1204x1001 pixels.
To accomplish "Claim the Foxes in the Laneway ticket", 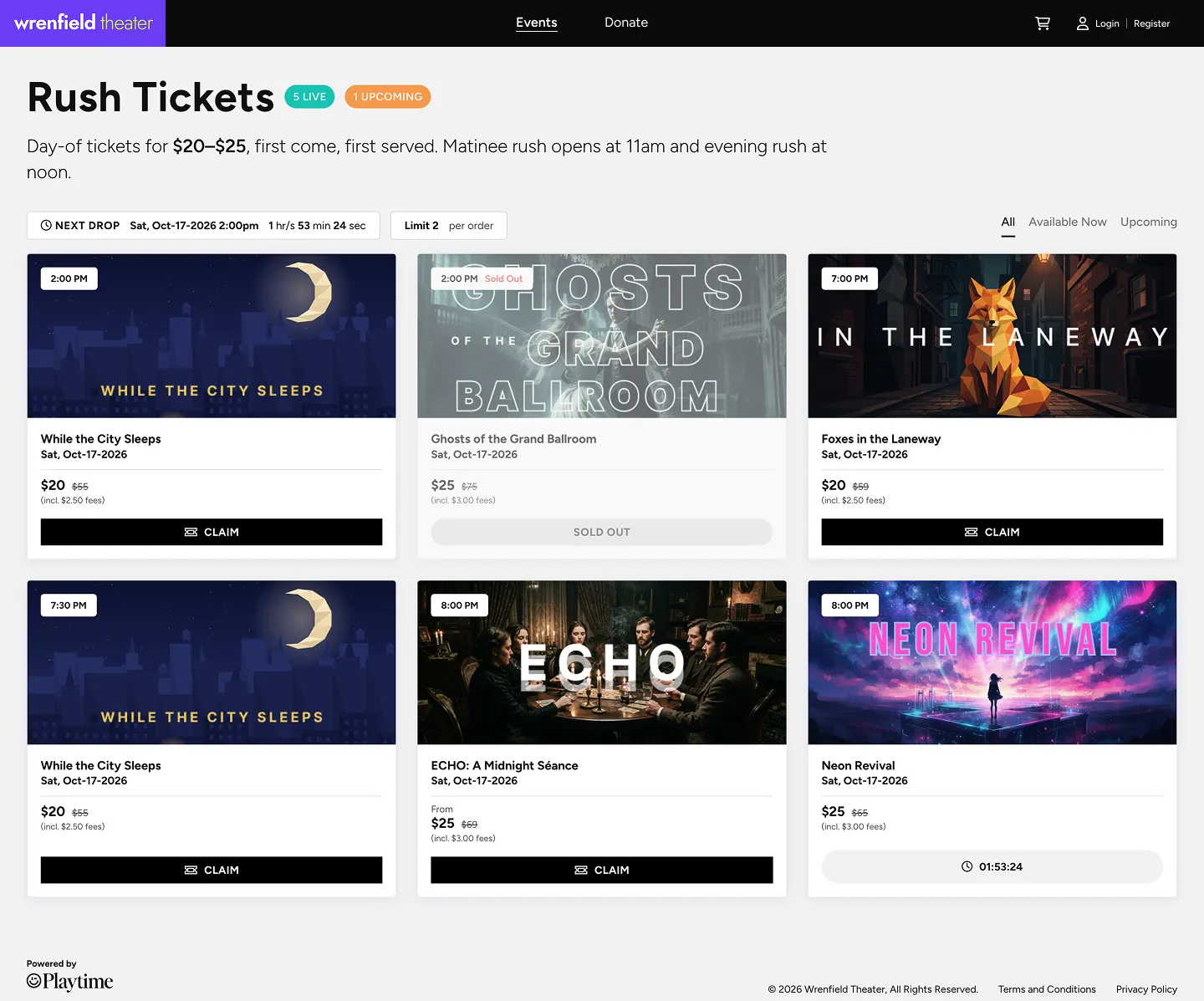I will click(x=992, y=532).
